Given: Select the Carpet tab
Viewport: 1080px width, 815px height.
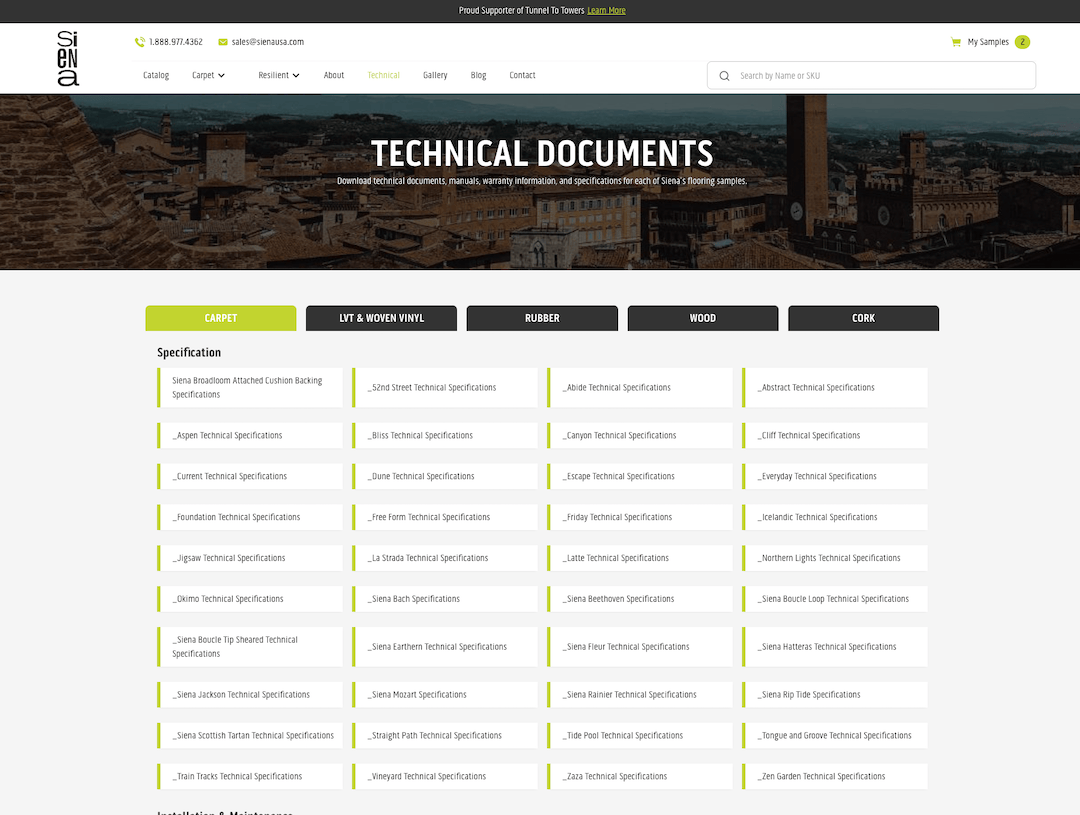Looking at the screenshot, I should click(221, 318).
